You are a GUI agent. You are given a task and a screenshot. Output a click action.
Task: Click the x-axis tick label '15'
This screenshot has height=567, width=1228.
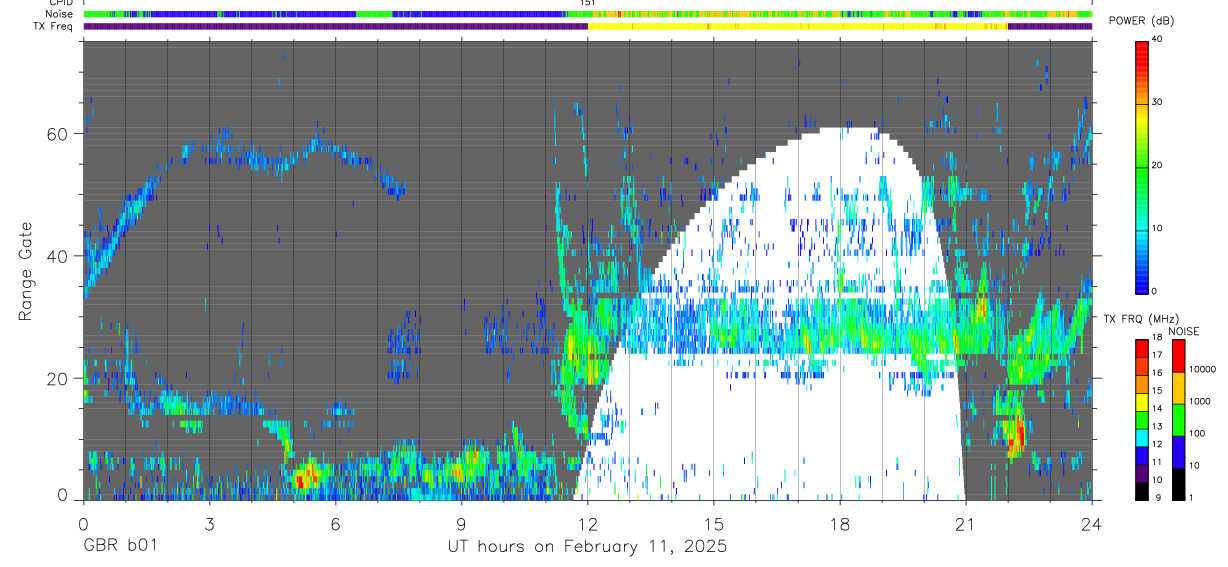(x=713, y=523)
